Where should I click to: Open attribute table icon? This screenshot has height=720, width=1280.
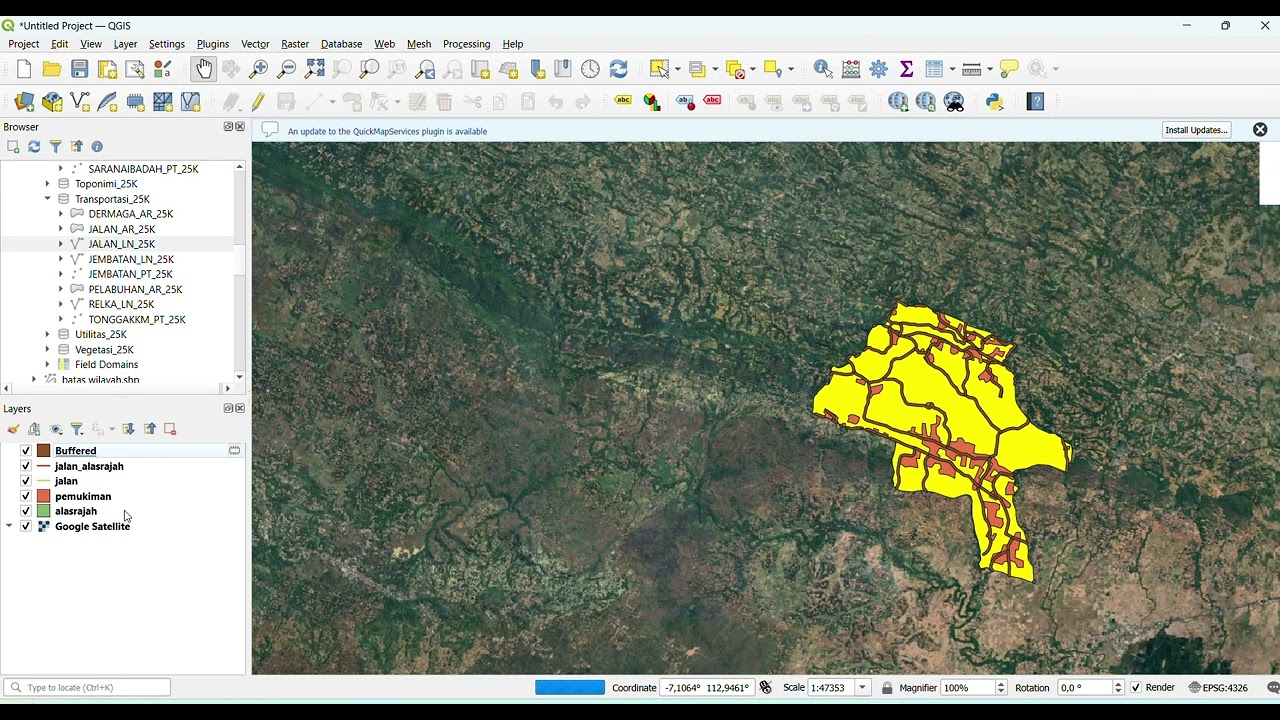tap(934, 69)
